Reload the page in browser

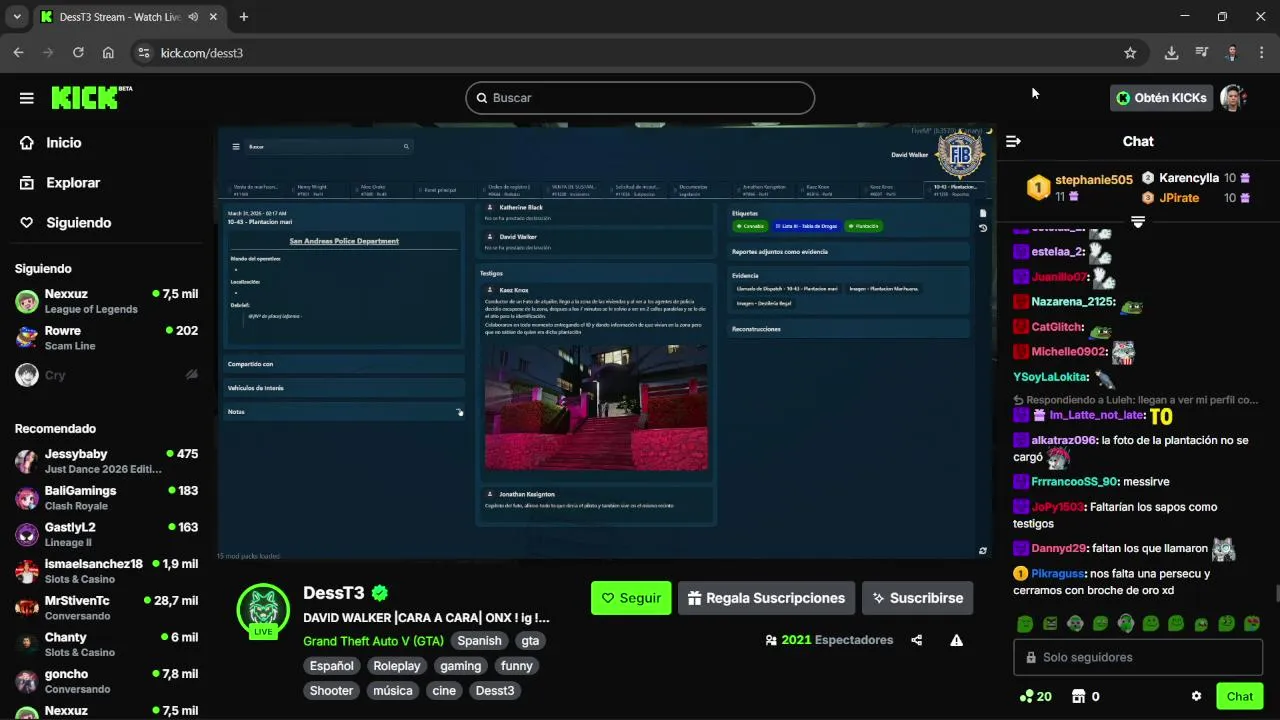(x=78, y=53)
